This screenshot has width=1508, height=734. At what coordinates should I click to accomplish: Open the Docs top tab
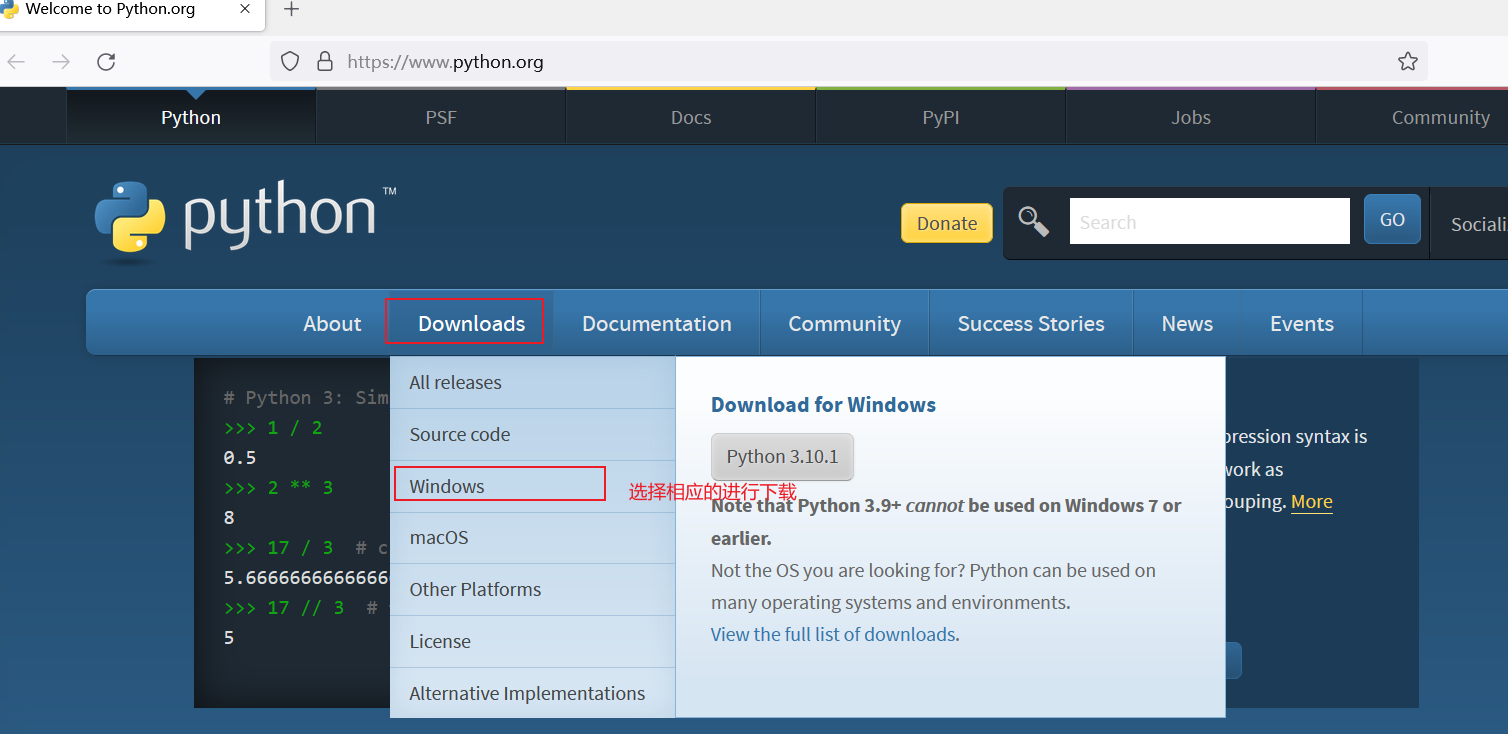pos(691,117)
